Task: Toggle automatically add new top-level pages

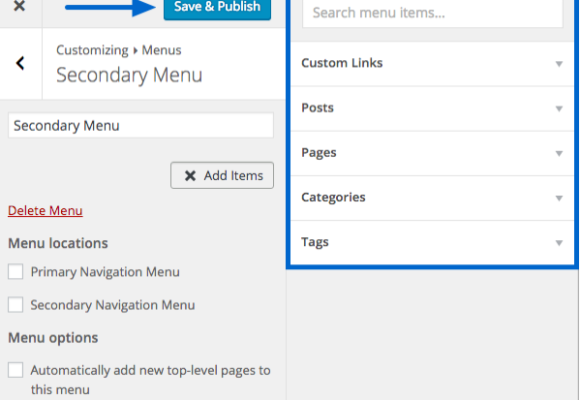Action: point(16,370)
